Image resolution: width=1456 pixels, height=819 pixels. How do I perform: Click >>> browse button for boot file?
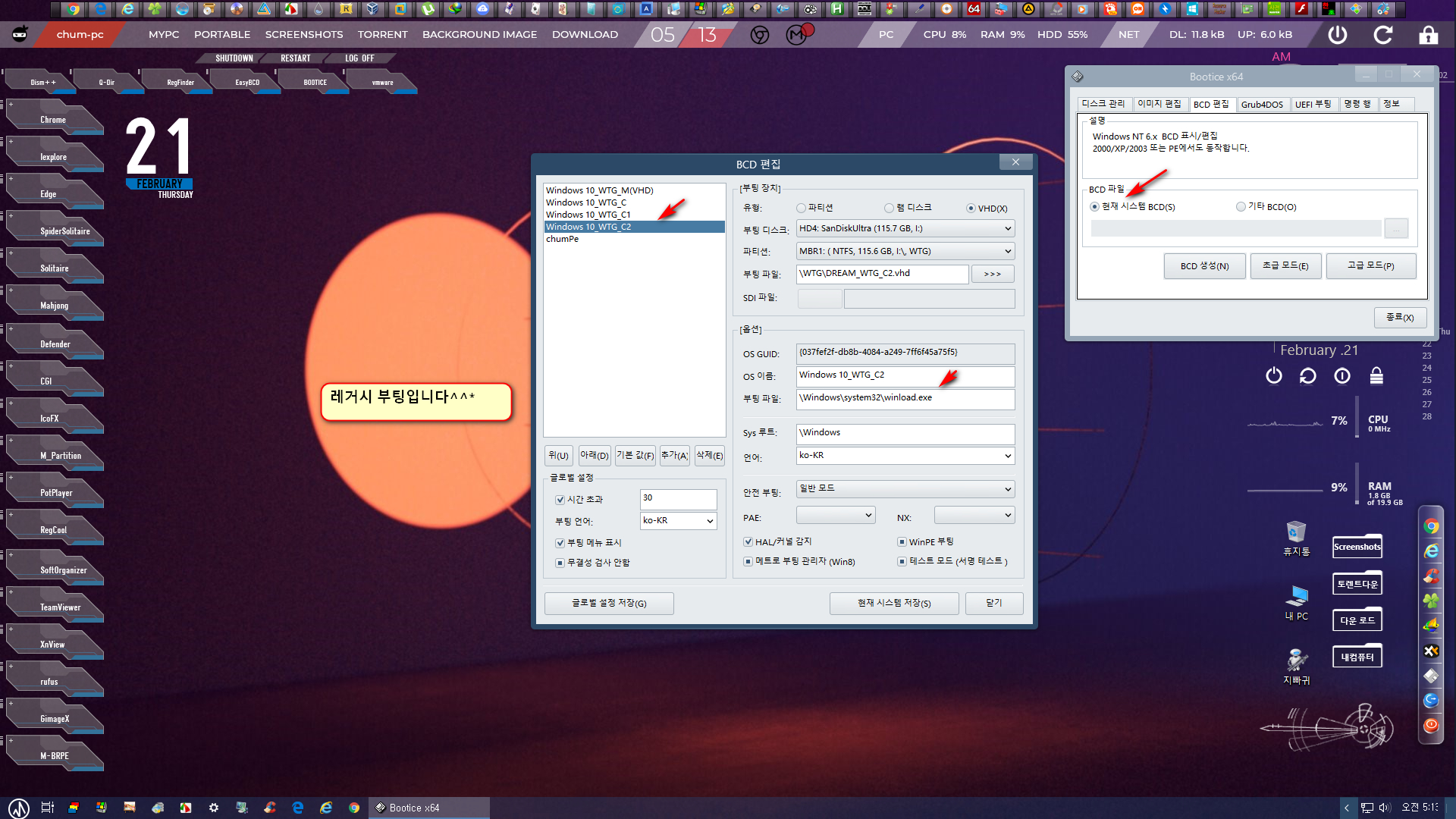pyautogui.click(x=993, y=274)
